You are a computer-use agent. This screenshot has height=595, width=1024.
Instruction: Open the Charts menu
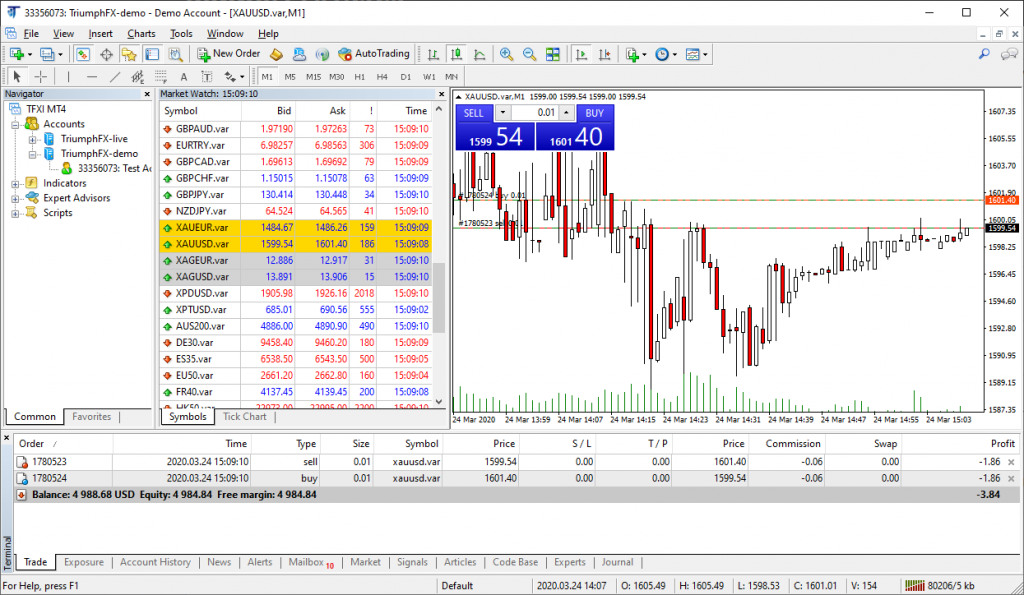coord(141,33)
